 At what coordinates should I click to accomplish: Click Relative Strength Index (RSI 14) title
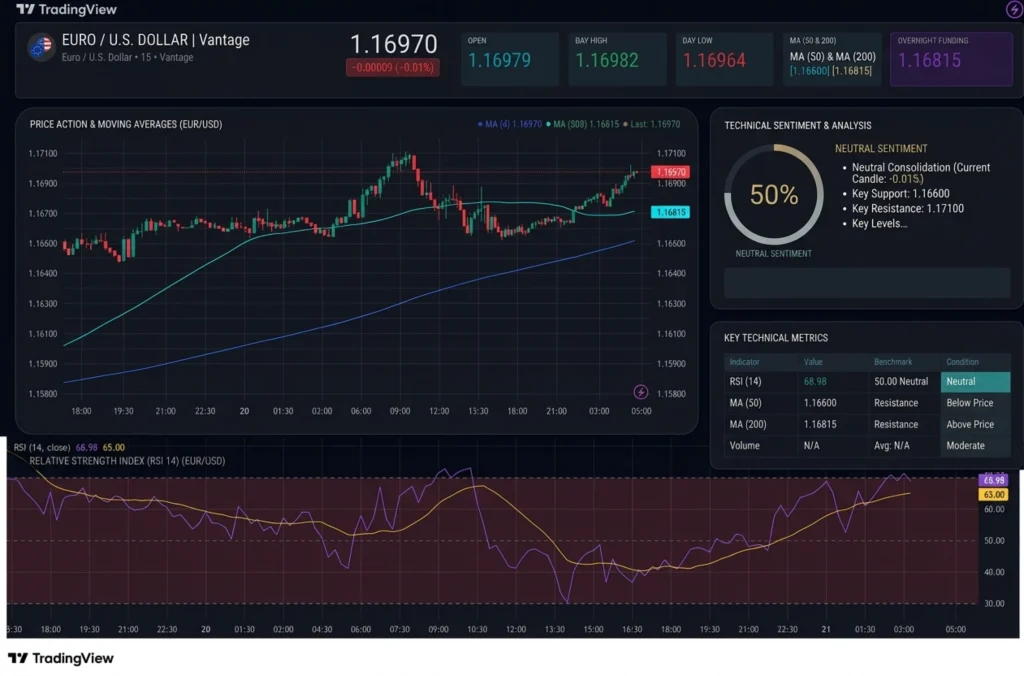(127, 460)
